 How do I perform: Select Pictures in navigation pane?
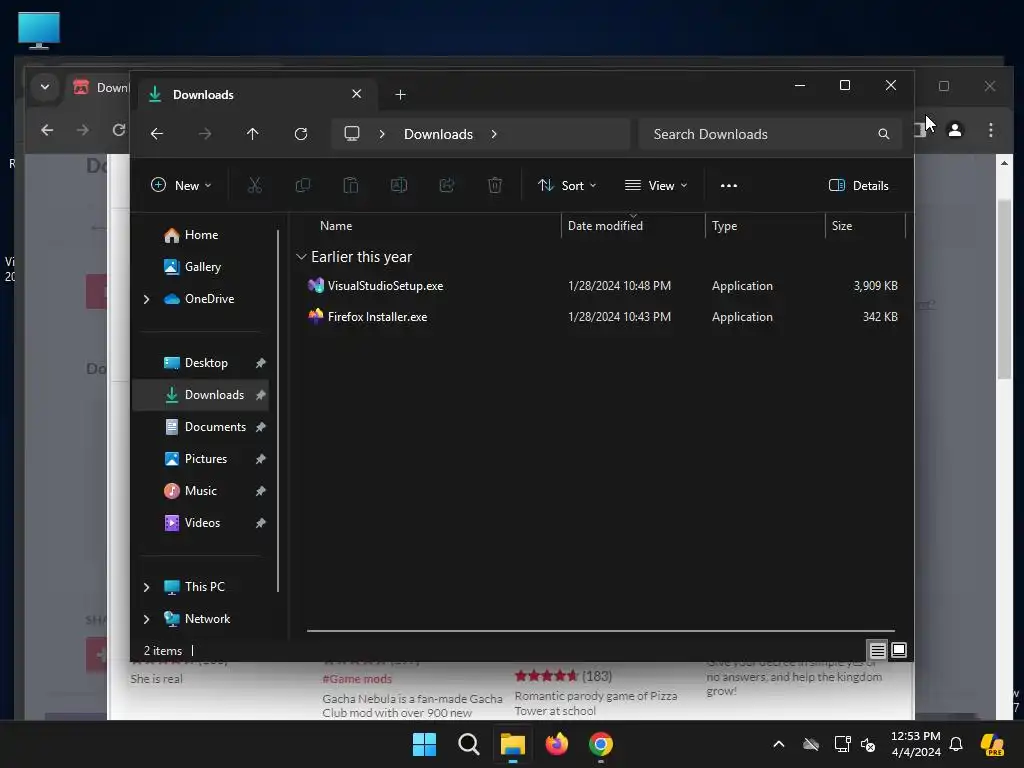(206, 459)
